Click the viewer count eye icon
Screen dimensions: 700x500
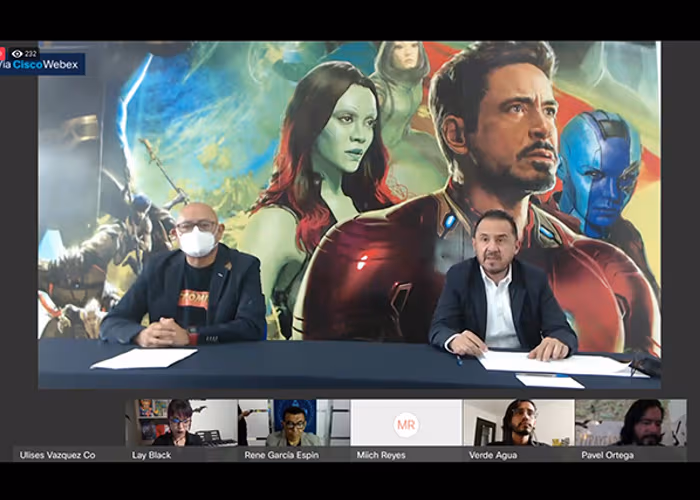point(17,54)
